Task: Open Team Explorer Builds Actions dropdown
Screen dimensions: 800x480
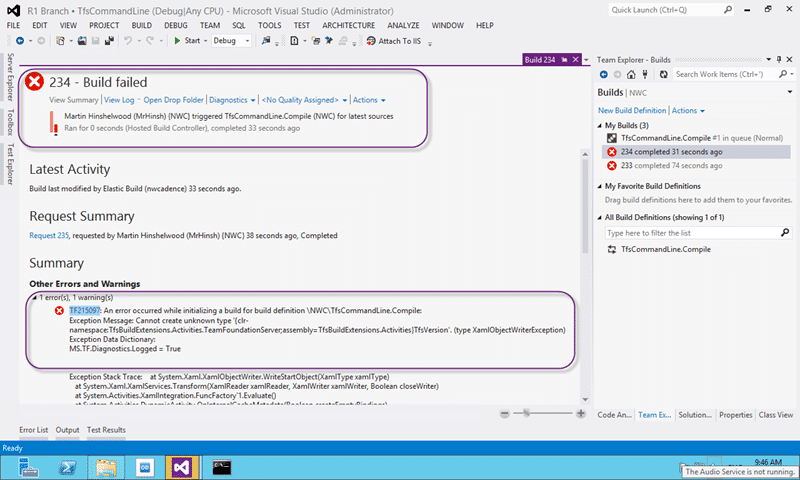Action: click(x=688, y=111)
